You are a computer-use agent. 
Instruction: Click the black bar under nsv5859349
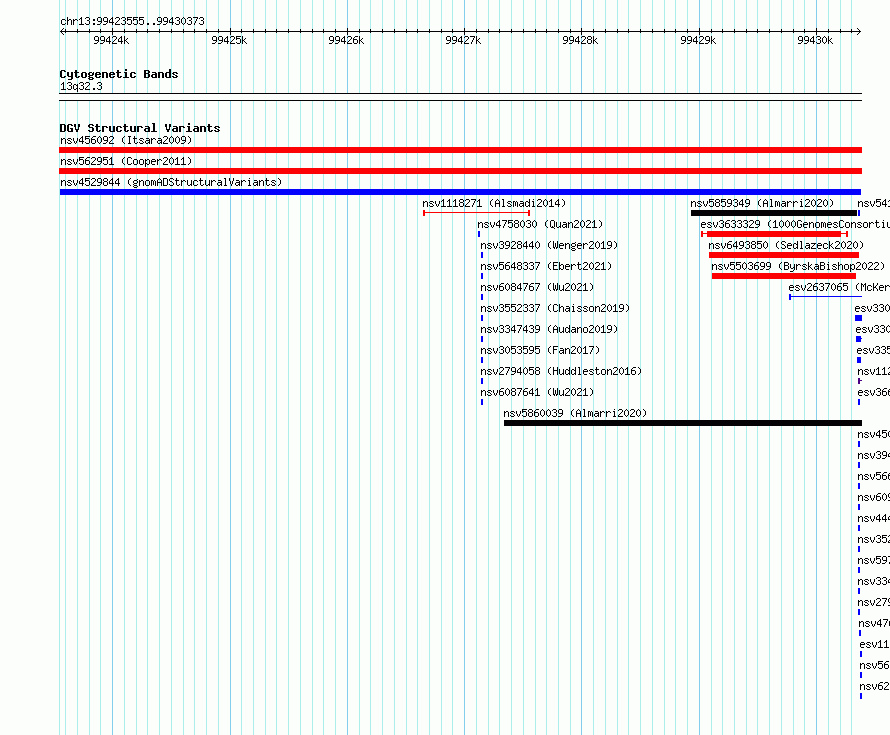coord(774,213)
